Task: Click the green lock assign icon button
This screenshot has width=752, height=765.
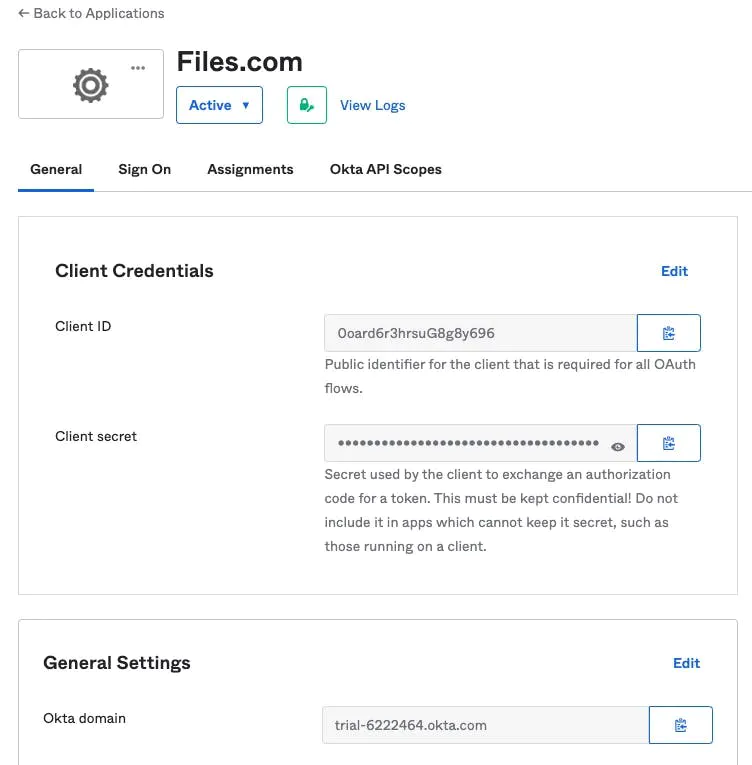Action: pyautogui.click(x=306, y=105)
